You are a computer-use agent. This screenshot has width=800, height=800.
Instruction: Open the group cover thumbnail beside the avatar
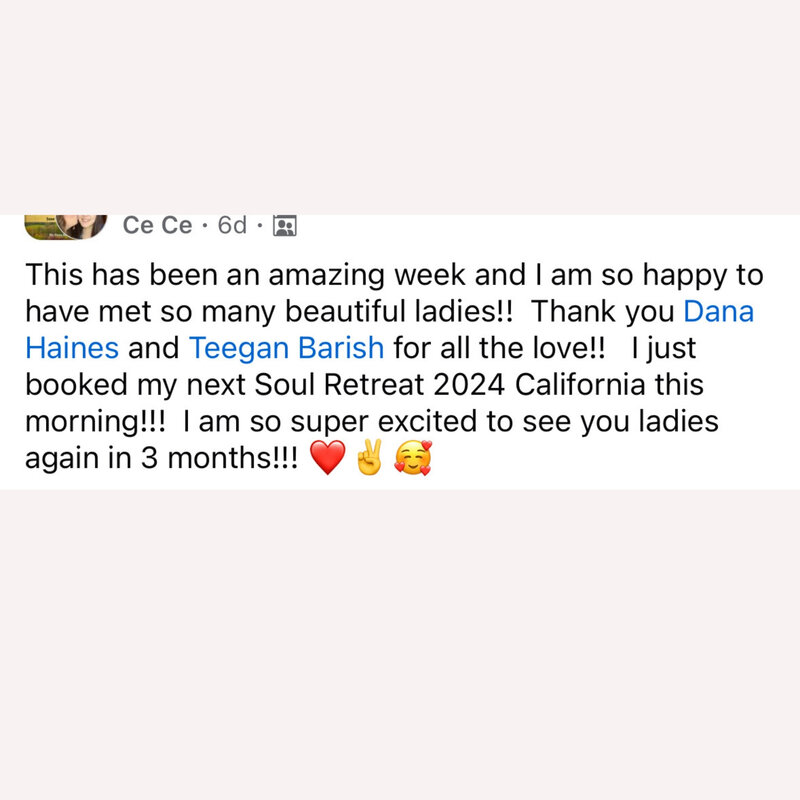[x=40, y=227]
